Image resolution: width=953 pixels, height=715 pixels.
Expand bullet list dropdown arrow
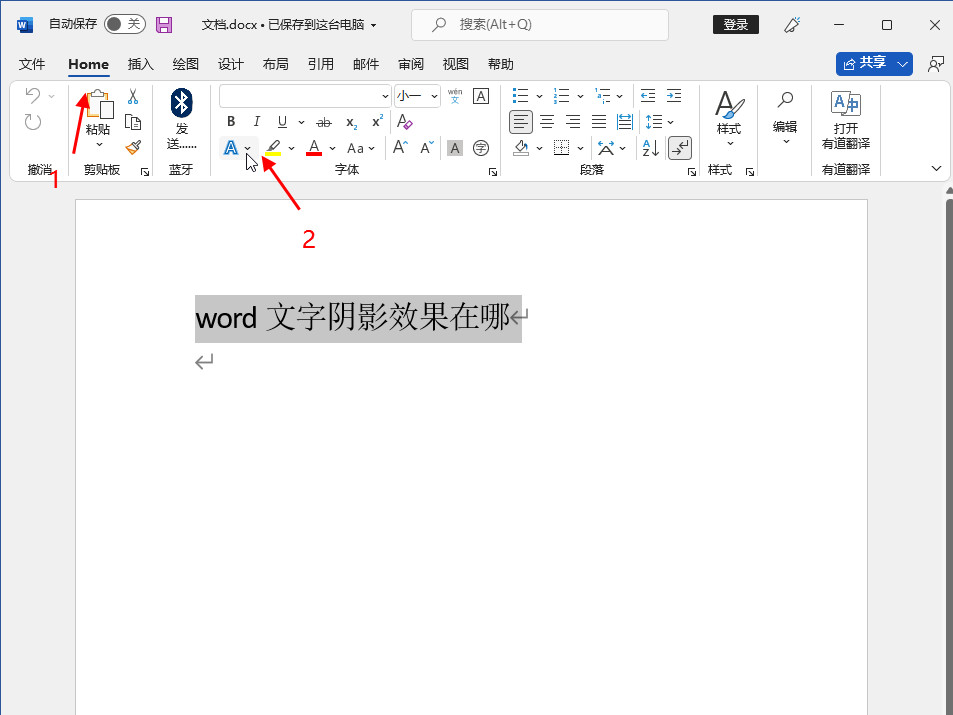(x=539, y=96)
